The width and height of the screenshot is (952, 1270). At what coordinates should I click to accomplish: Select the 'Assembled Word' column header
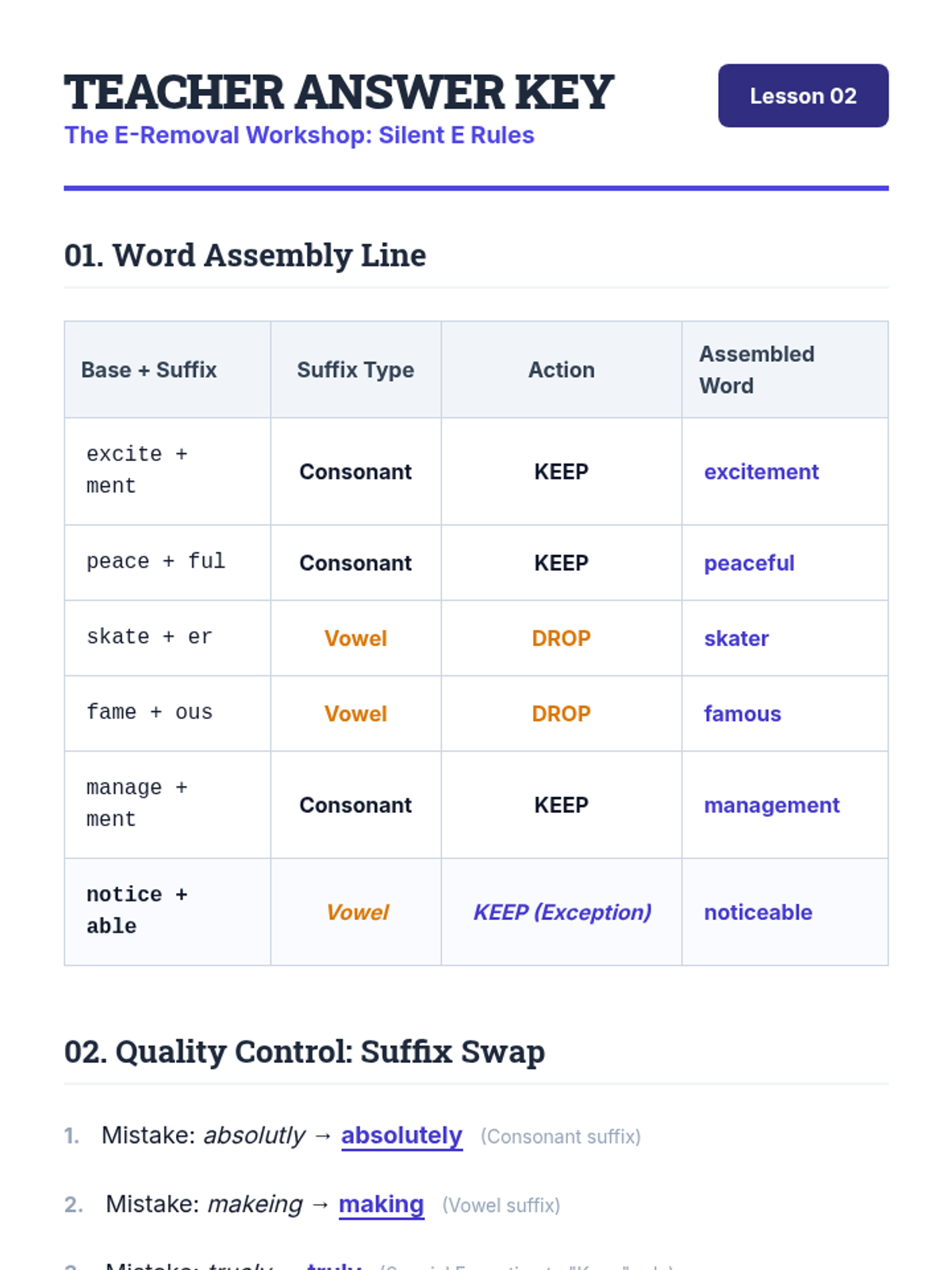click(756, 370)
